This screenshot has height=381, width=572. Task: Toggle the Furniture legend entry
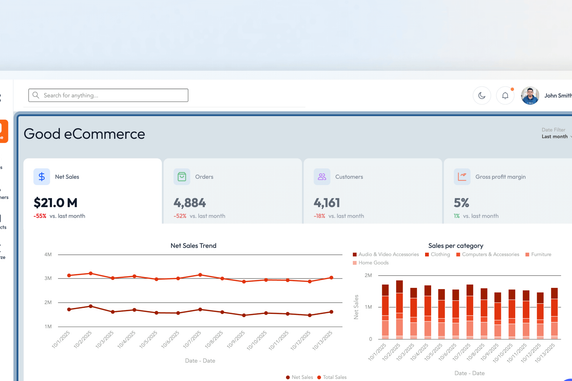coord(538,254)
